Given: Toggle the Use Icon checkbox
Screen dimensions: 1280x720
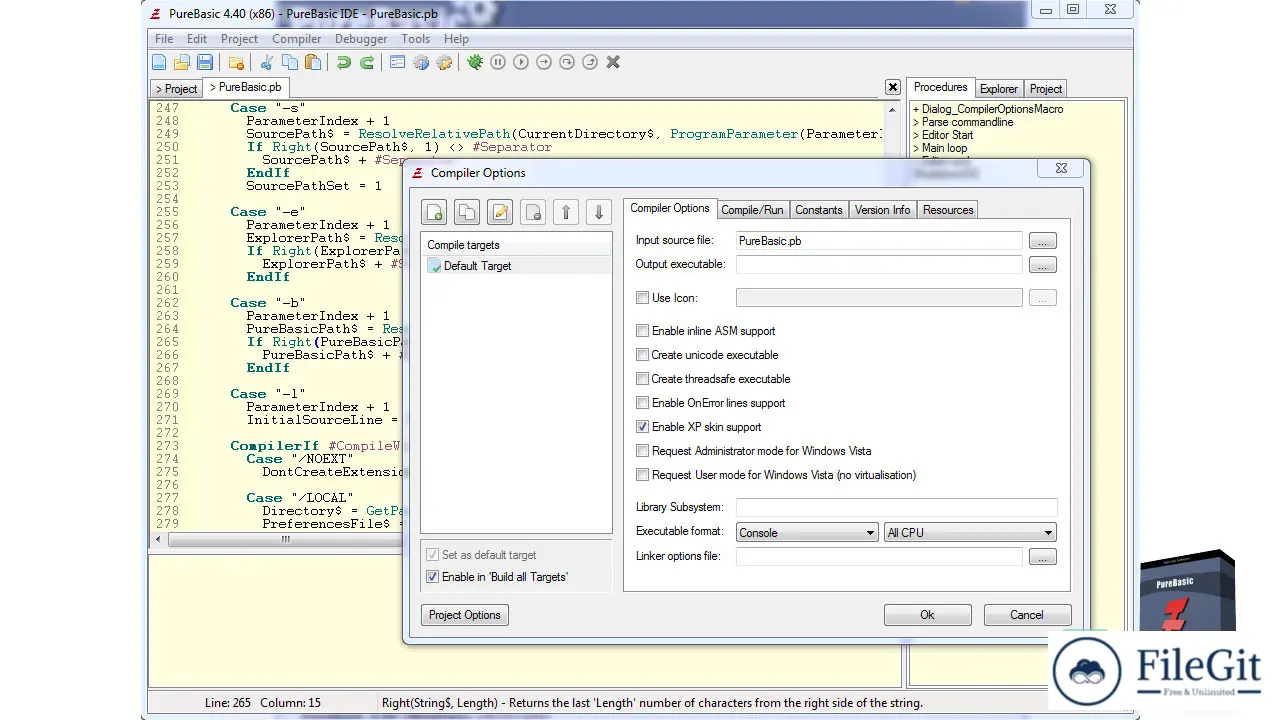Looking at the screenshot, I should coord(643,298).
